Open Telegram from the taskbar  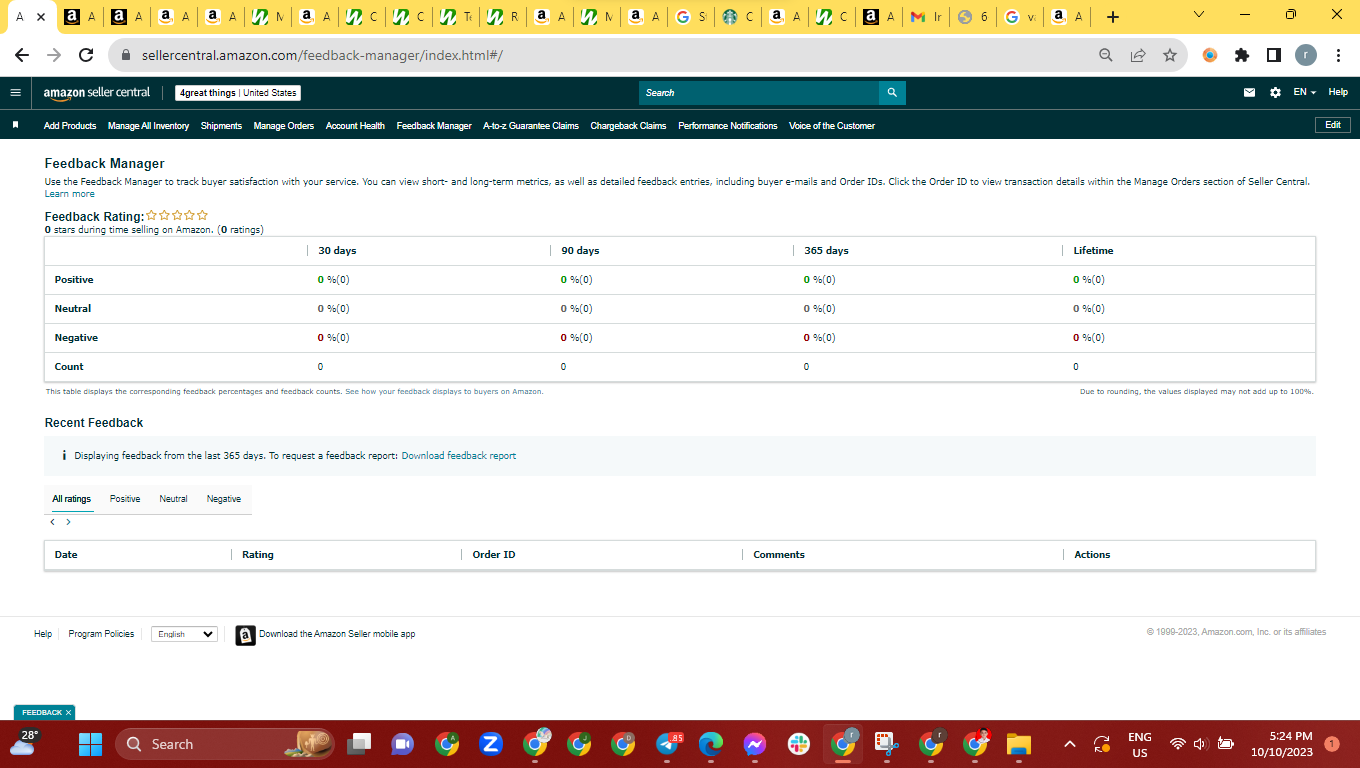[667, 744]
